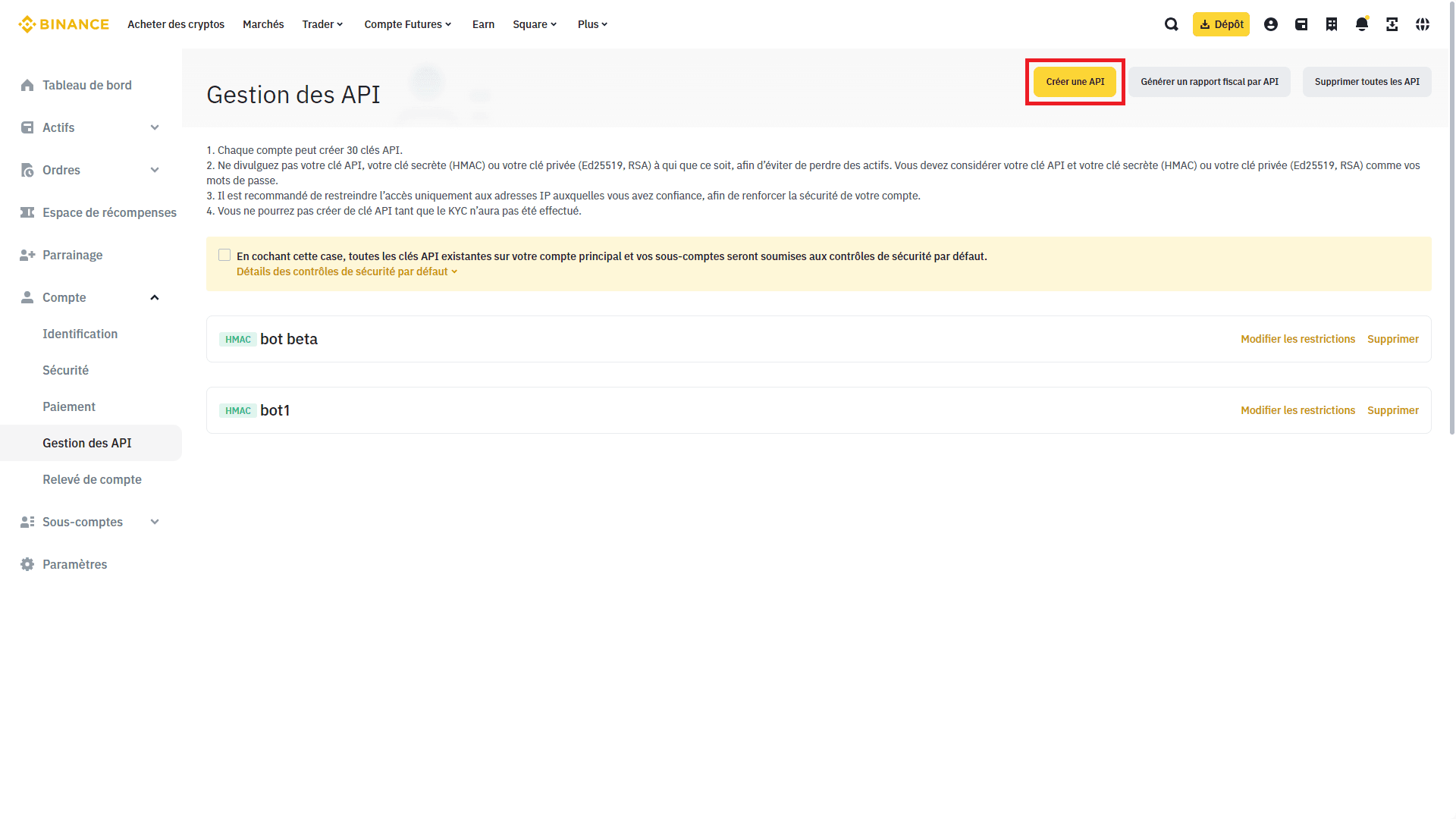Click the Sous-comptes sidebar icon
This screenshot has width=1456, height=819.
click(27, 522)
